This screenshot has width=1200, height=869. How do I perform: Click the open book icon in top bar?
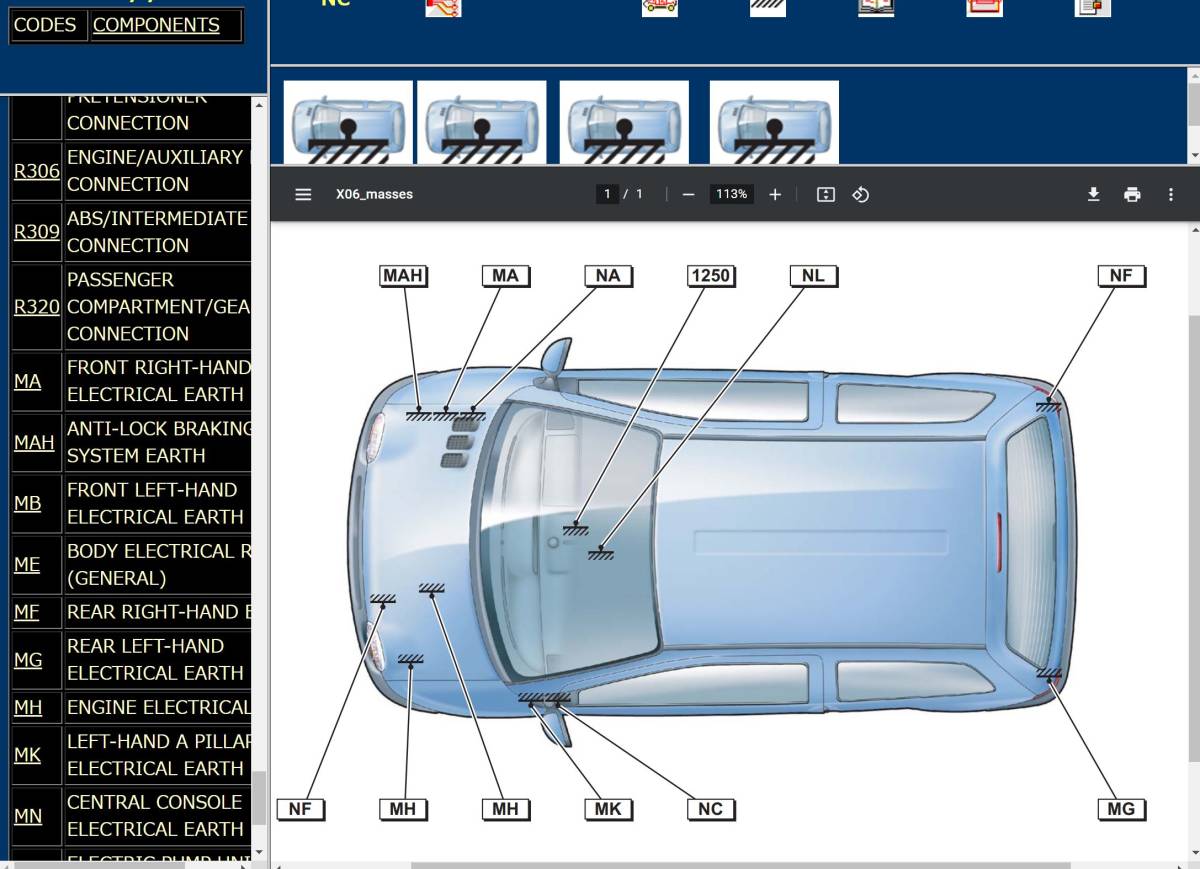(x=876, y=6)
